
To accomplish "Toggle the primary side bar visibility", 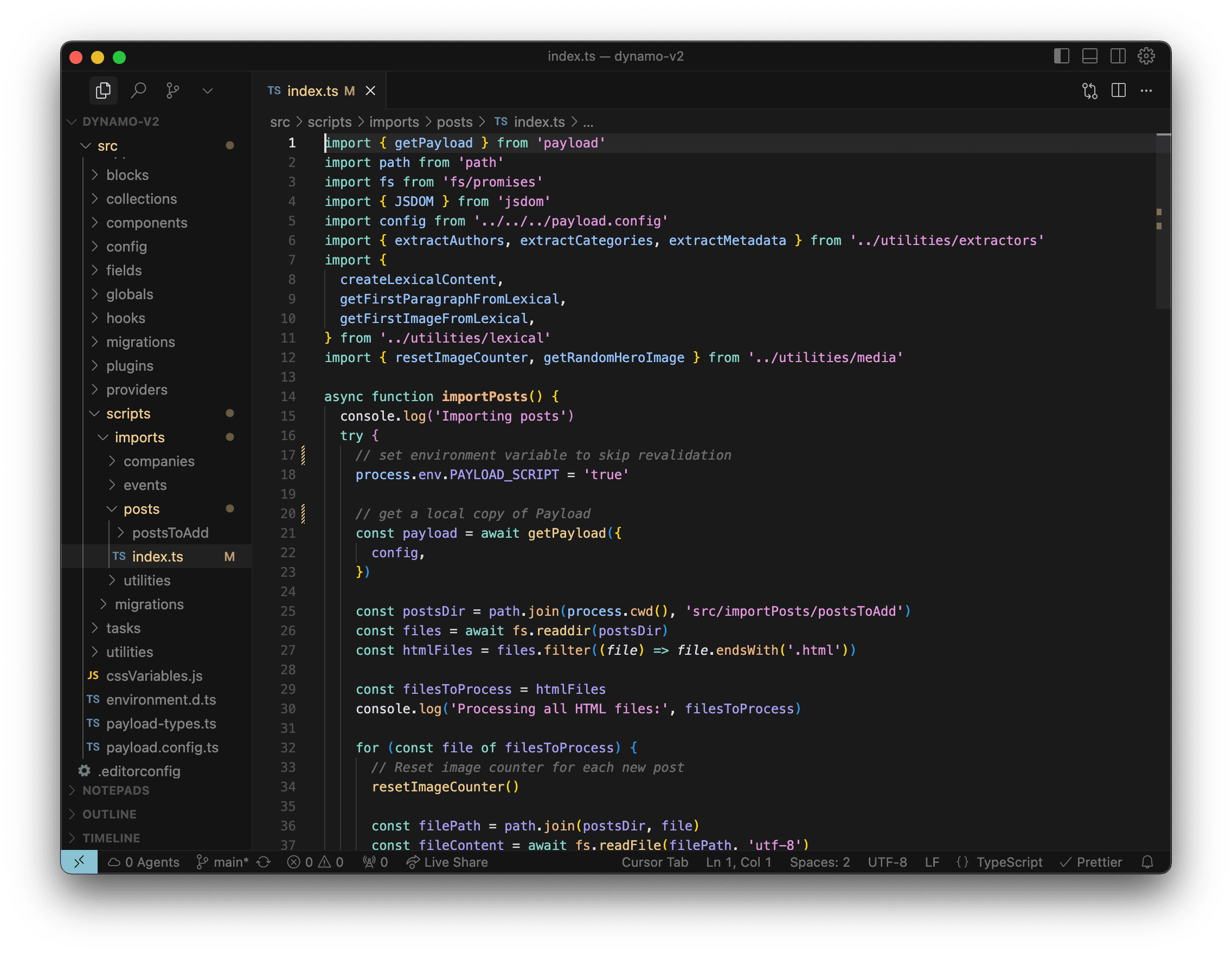I will [x=1061, y=56].
